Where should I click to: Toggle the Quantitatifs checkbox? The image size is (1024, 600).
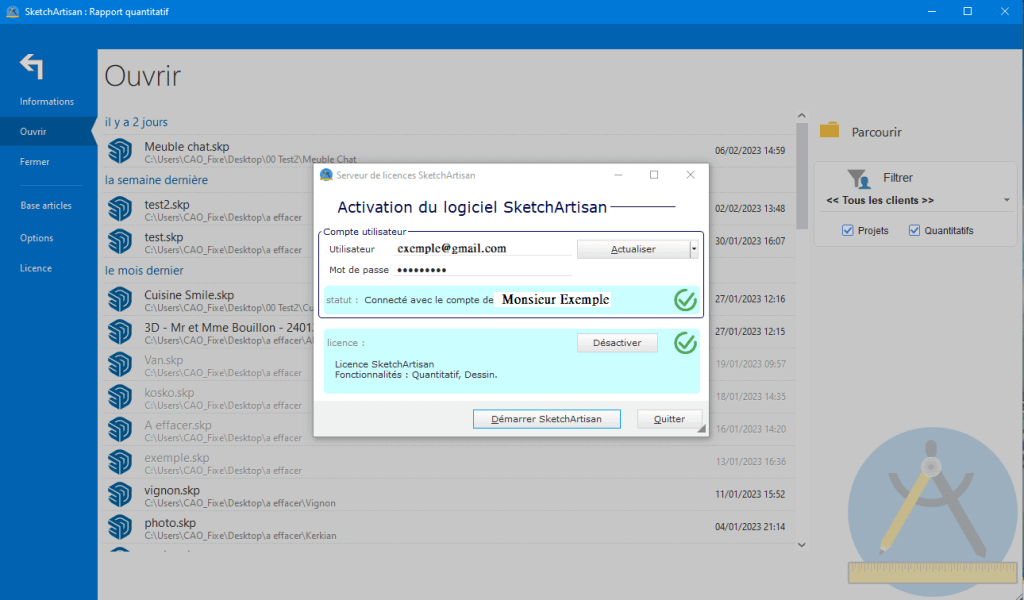(x=914, y=230)
